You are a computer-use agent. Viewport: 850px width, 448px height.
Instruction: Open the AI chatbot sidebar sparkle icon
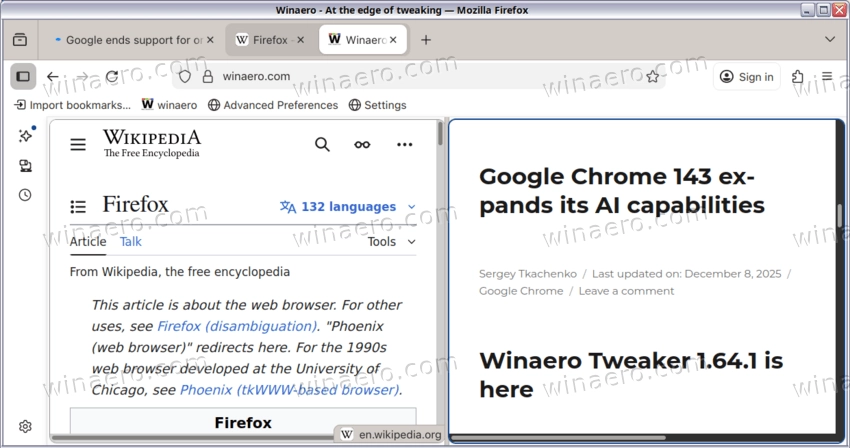(x=25, y=136)
